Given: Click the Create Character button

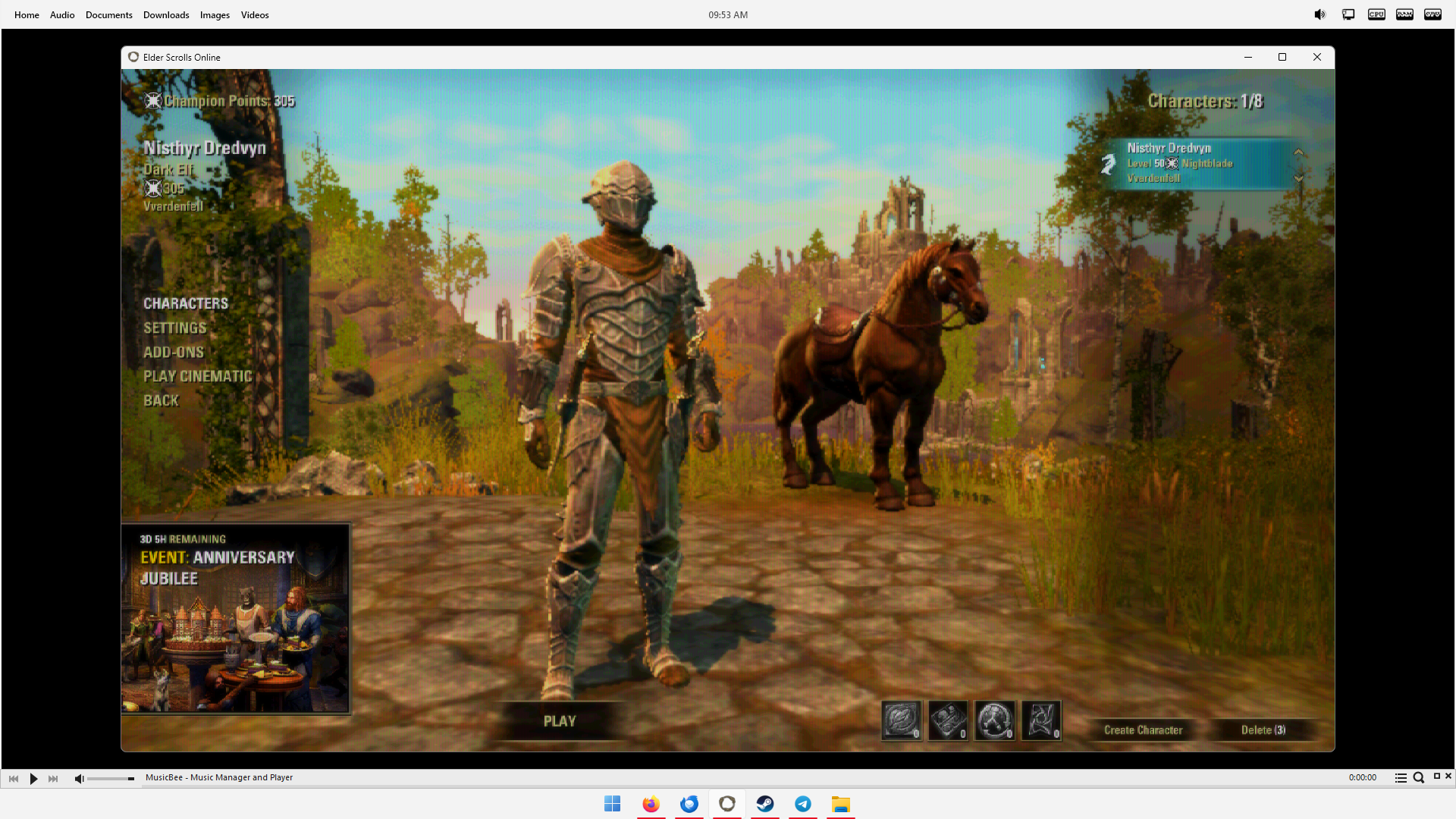Looking at the screenshot, I should pyautogui.click(x=1143, y=730).
